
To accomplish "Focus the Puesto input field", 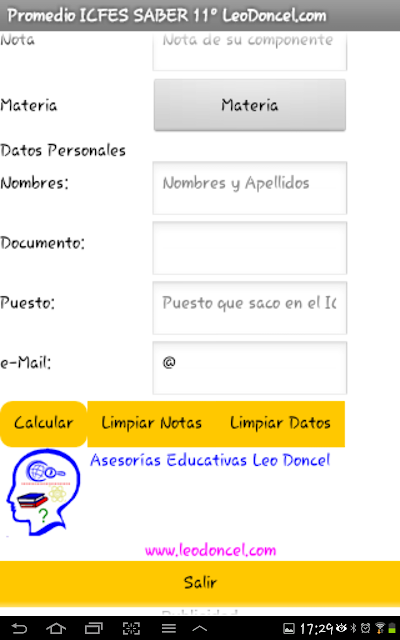I will 250,308.
